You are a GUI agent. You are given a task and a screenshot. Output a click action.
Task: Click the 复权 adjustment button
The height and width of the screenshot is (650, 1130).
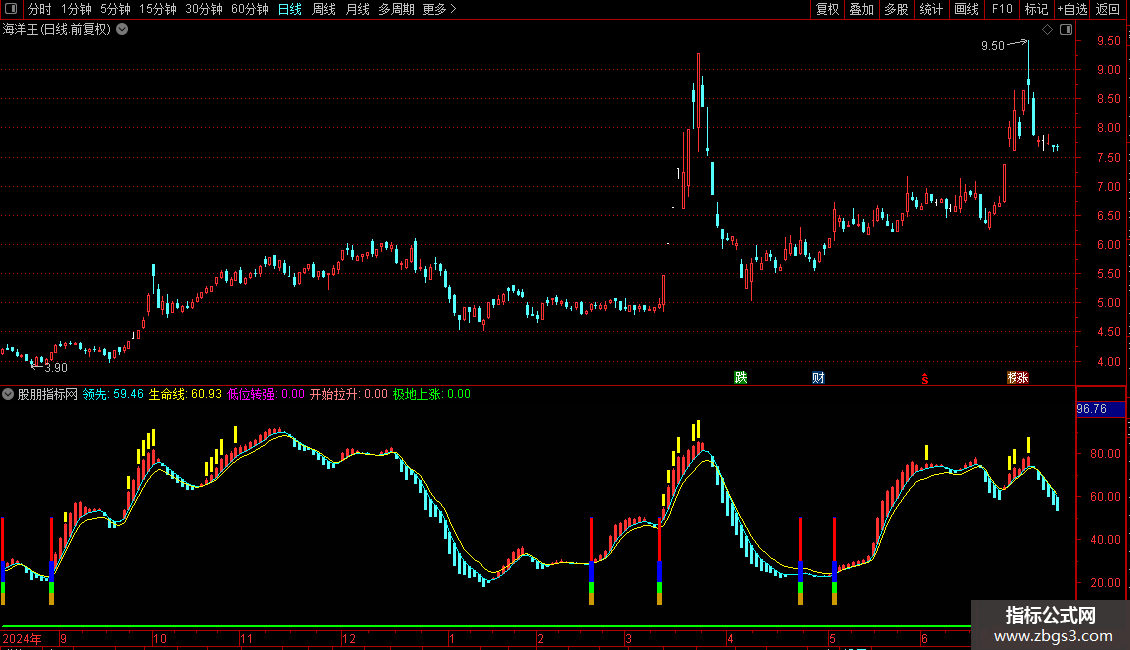827,9
